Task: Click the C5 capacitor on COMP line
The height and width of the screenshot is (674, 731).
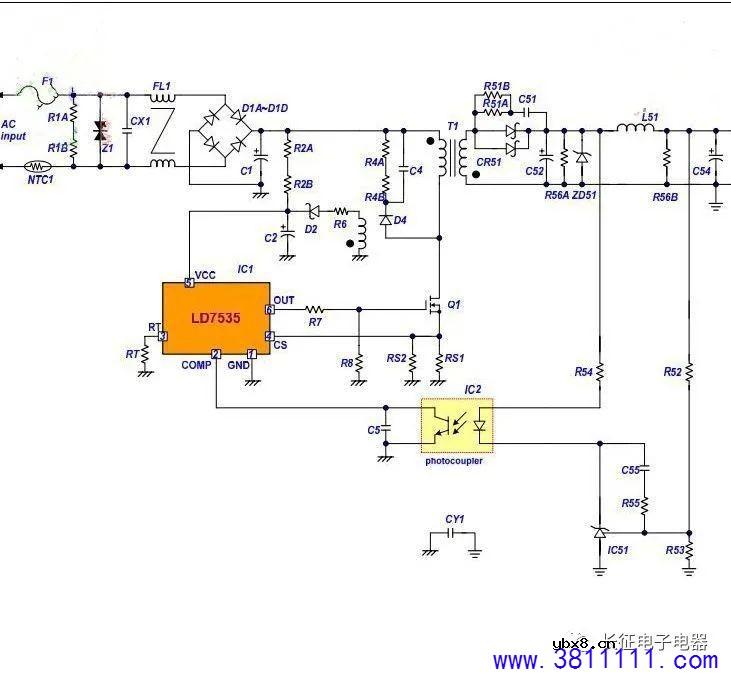Action: click(385, 430)
